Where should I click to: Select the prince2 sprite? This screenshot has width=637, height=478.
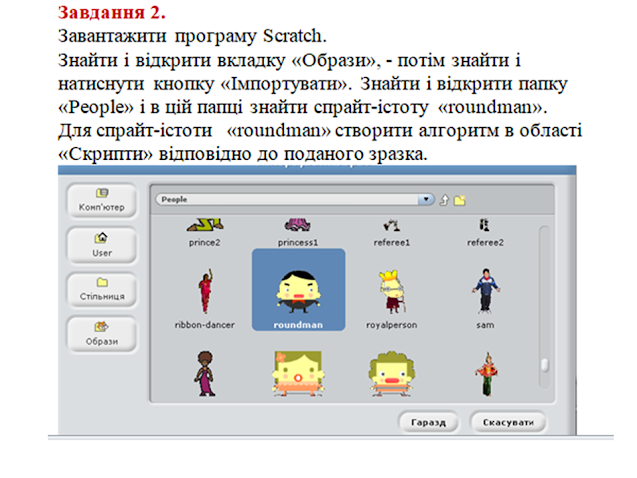point(205,232)
